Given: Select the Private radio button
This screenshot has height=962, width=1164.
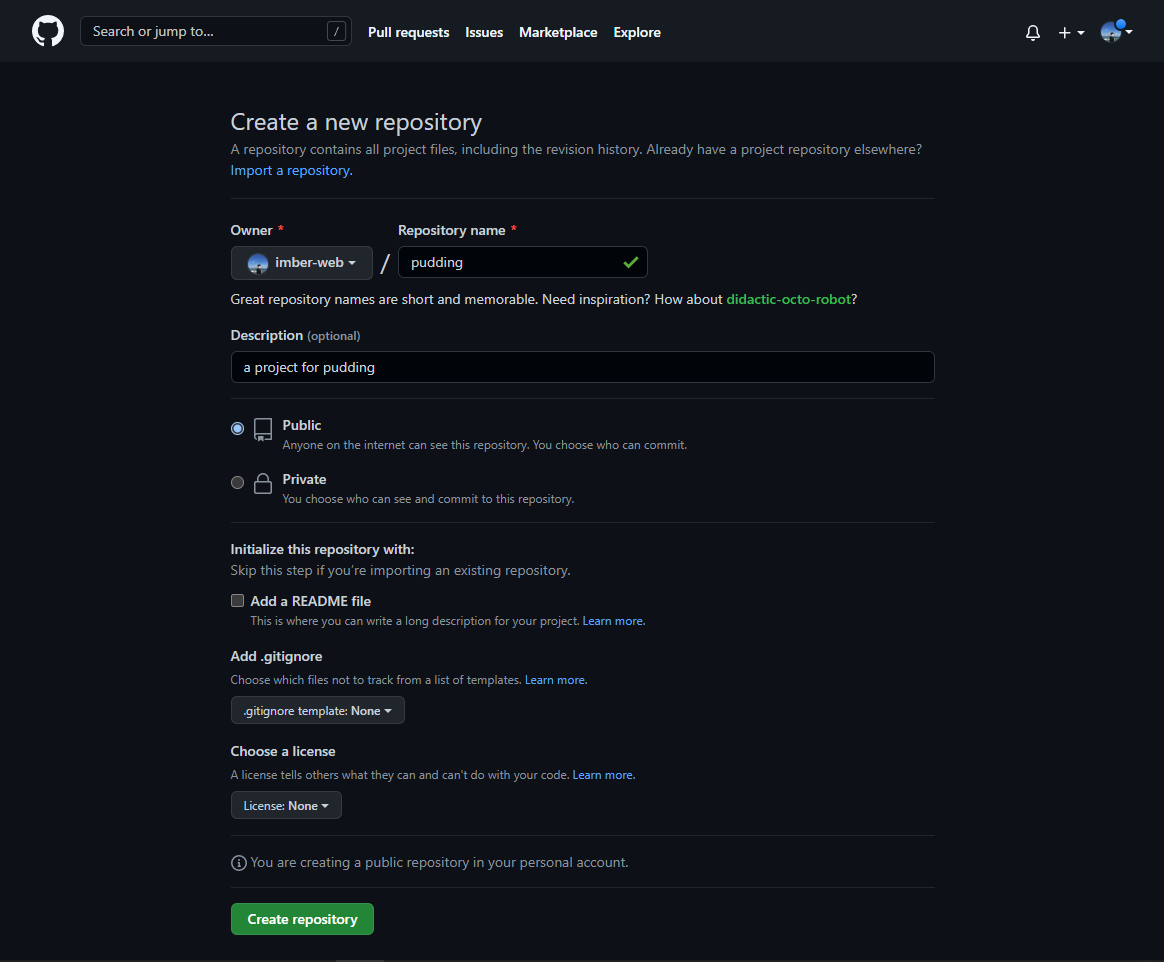Looking at the screenshot, I should (238, 482).
